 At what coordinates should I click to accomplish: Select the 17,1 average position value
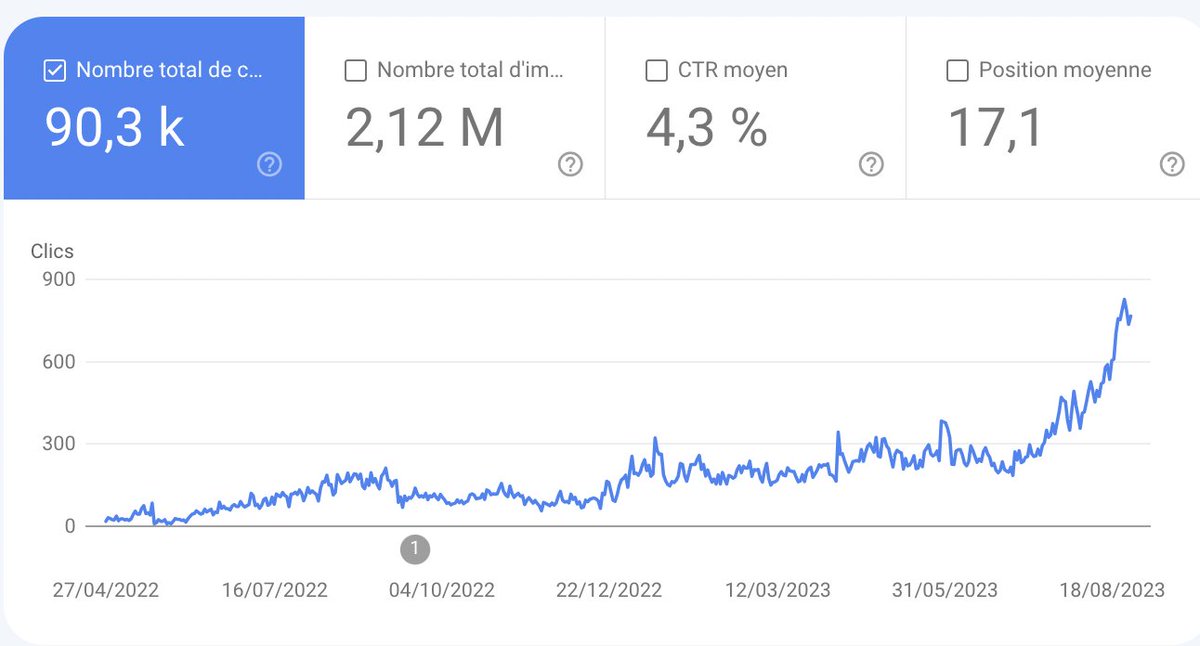click(x=995, y=127)
